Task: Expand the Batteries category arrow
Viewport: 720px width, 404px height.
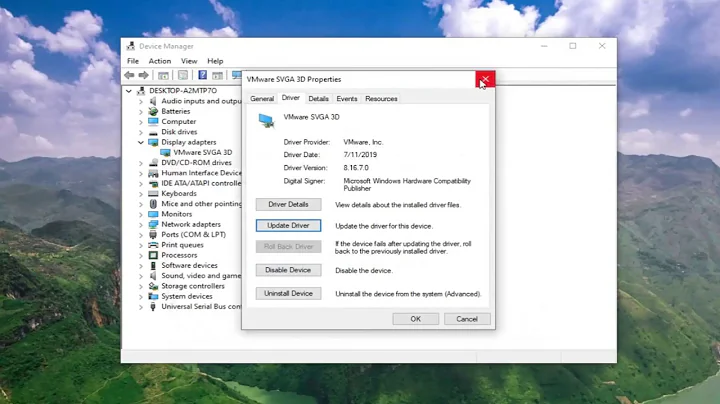Action: click(x=141, y=112)
